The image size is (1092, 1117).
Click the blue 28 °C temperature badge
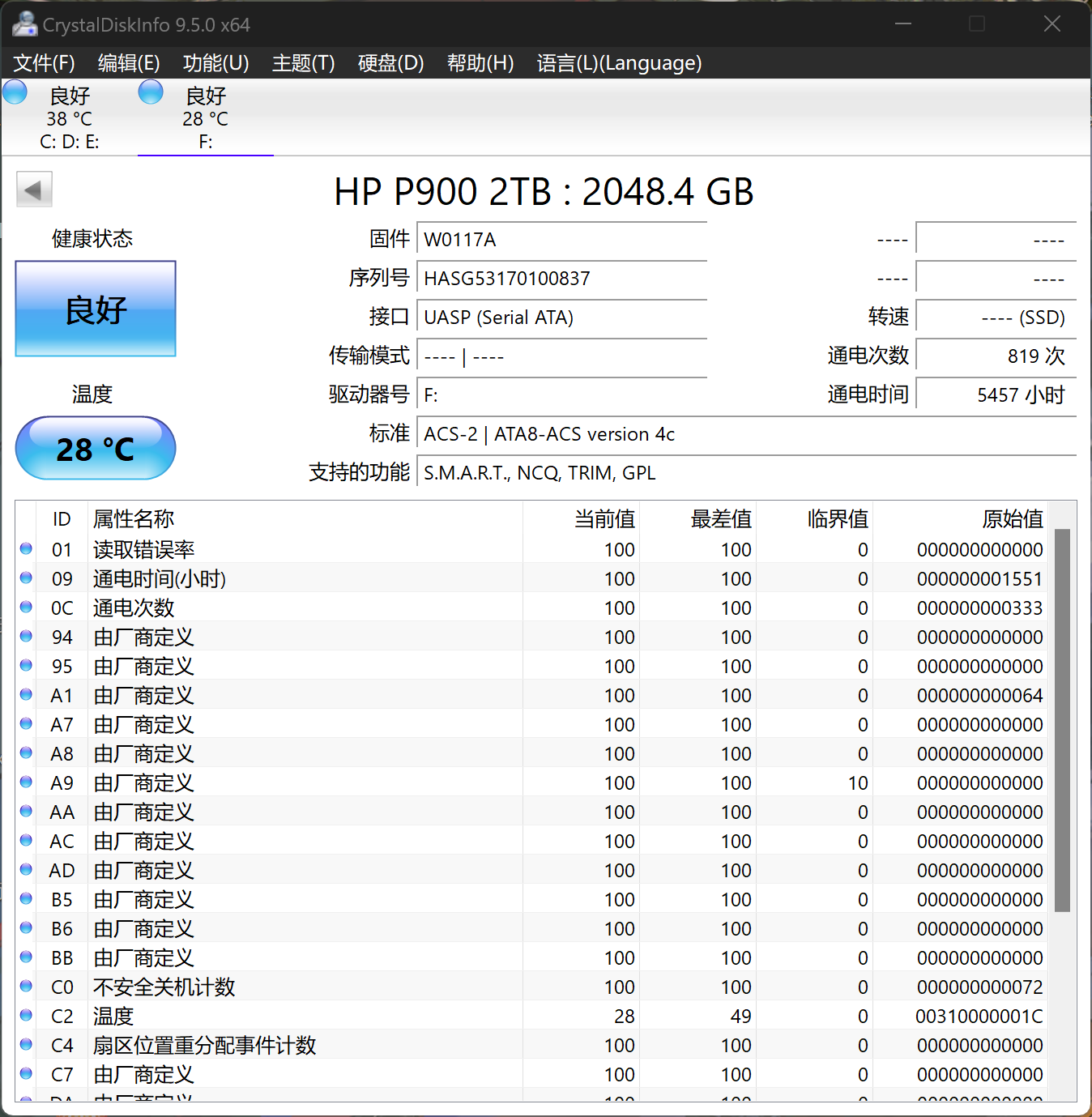point(95,448)
